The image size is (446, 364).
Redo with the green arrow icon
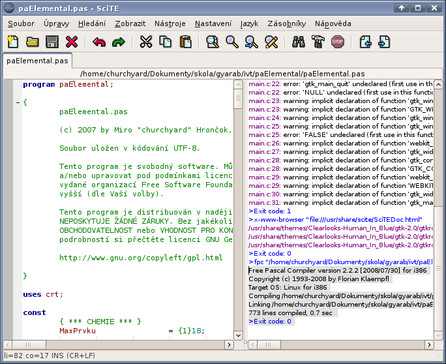pos(118,42)
